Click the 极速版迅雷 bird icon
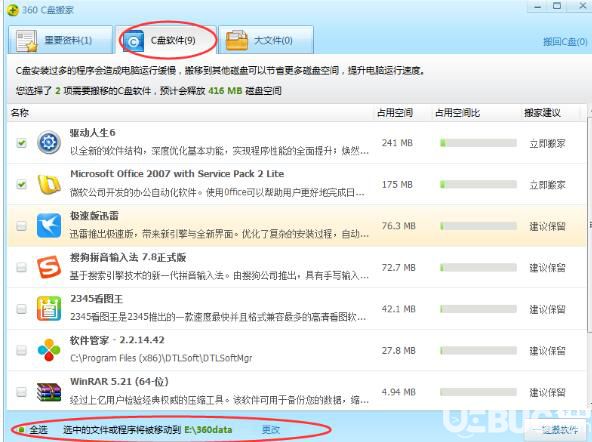Screen dimensions: 592x442 49,226
